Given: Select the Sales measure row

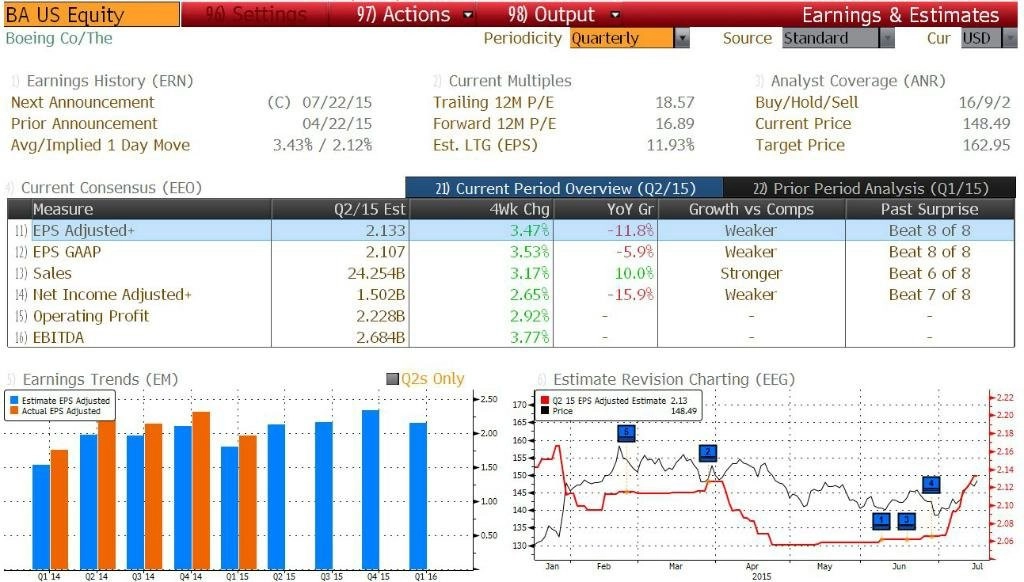Looking at the screenshot, I should click(x=511, y=273).
